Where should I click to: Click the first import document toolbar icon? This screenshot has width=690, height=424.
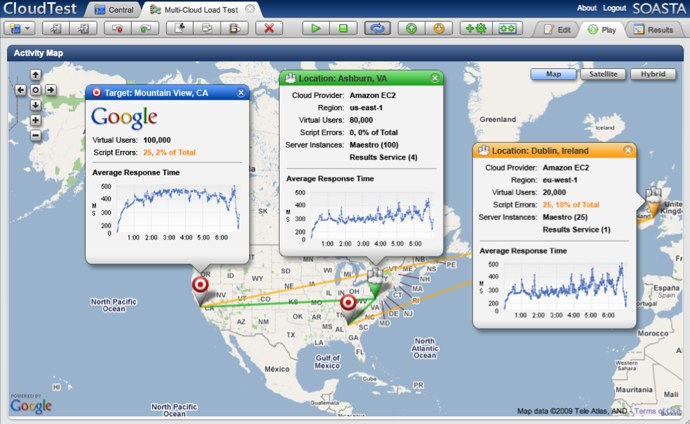point(56,29)
